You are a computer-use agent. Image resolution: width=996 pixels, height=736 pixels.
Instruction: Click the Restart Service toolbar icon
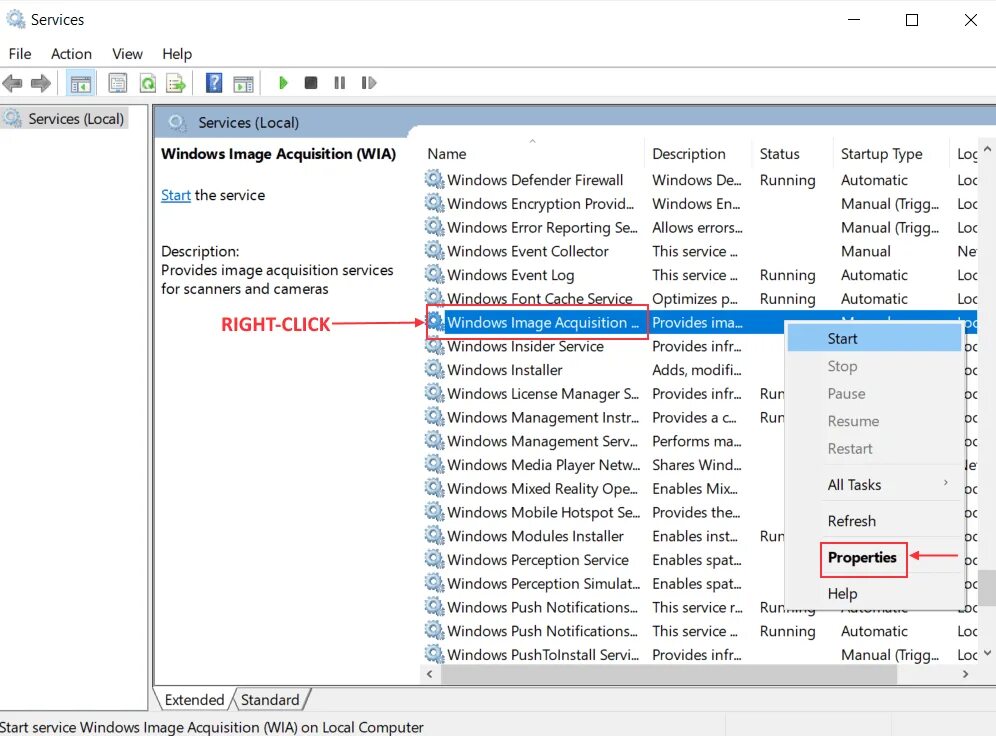[368, 83]
